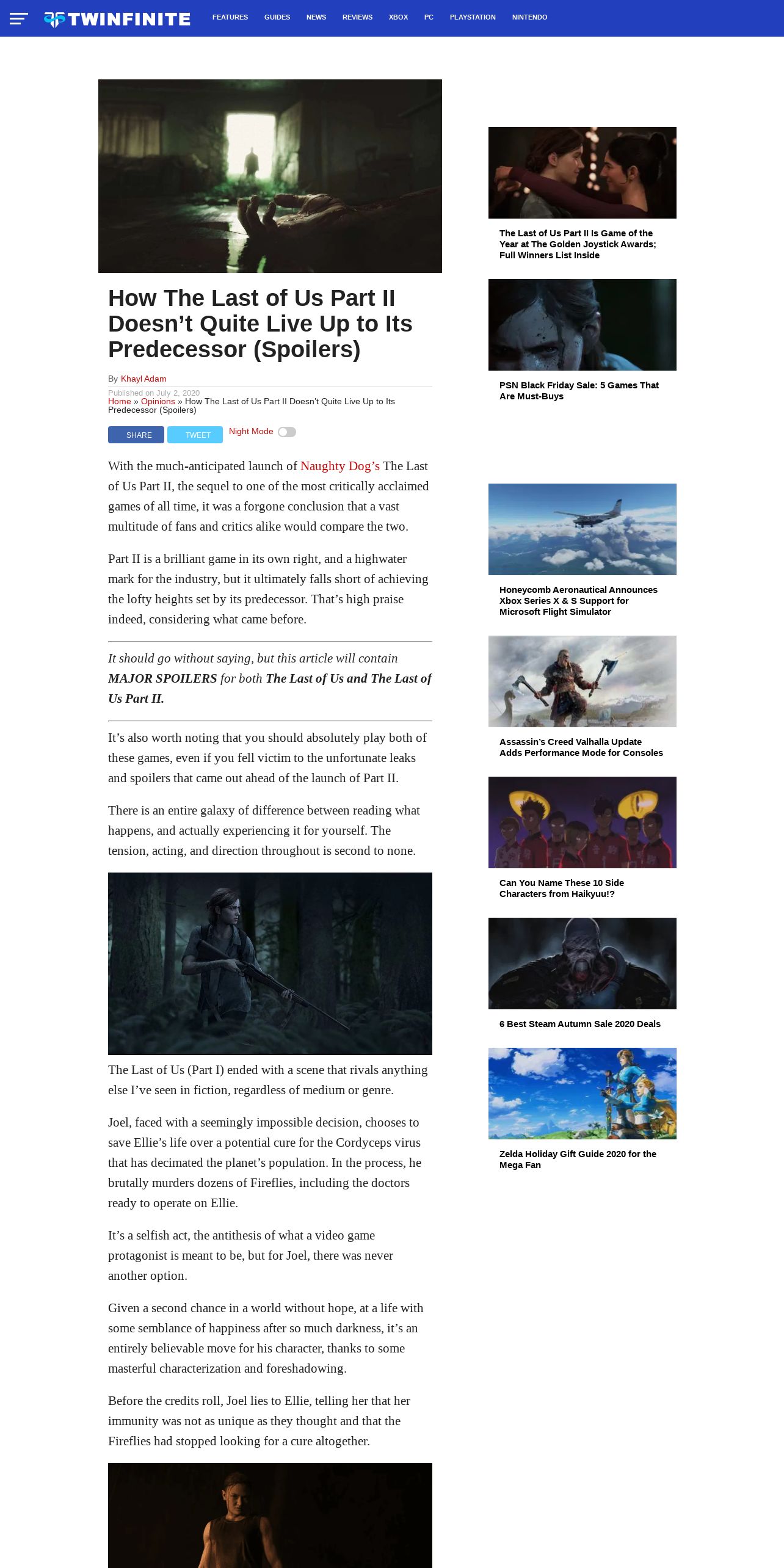Select the Nintendo nav item
Viewport: 784px width, 1568px height.
point(529,17)
